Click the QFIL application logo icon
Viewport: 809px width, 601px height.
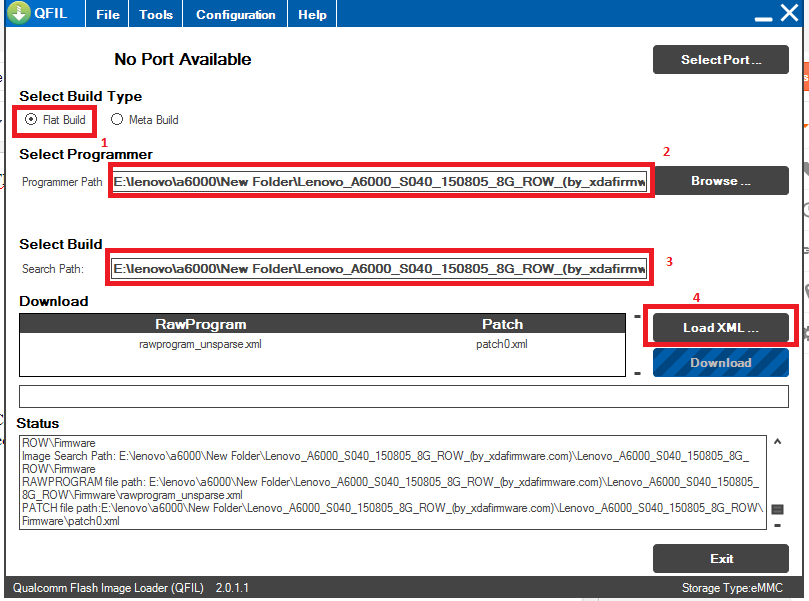(x=18, y=13)
